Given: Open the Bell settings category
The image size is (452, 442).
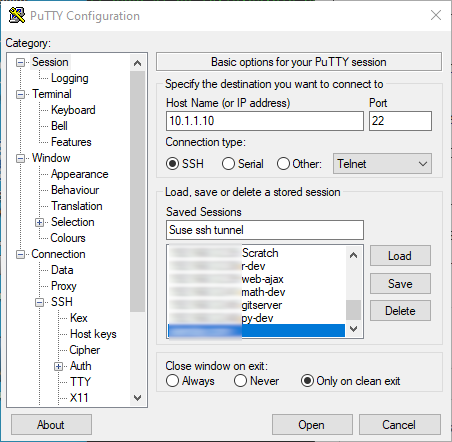Looking at the screenshot, I should pyautogui.click(x=59, y=126).
